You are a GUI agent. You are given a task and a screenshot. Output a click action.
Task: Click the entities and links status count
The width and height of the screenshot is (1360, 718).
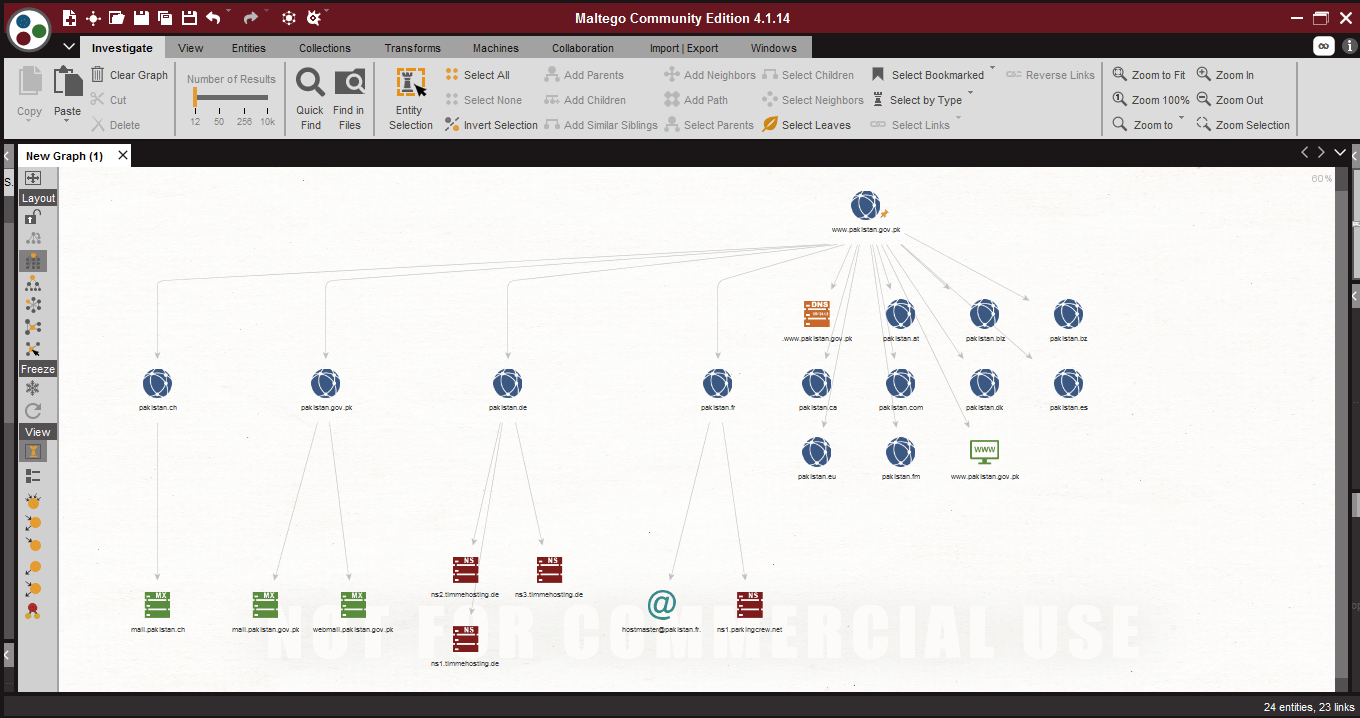(1307, 707)
